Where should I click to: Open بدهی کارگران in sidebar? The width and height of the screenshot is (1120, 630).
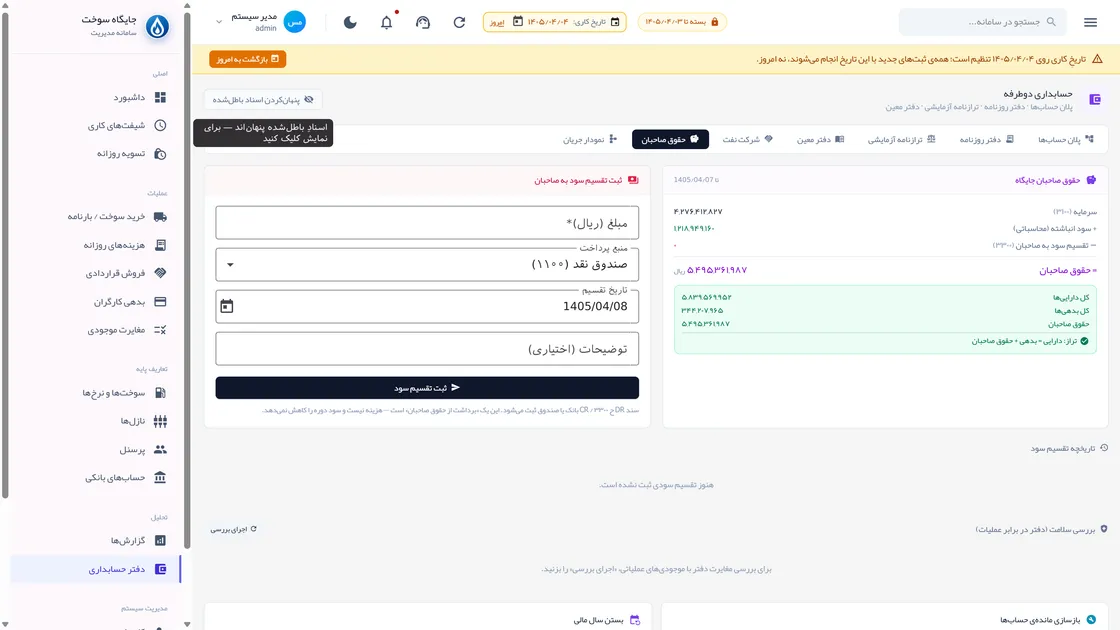click(x=96, y=302)
